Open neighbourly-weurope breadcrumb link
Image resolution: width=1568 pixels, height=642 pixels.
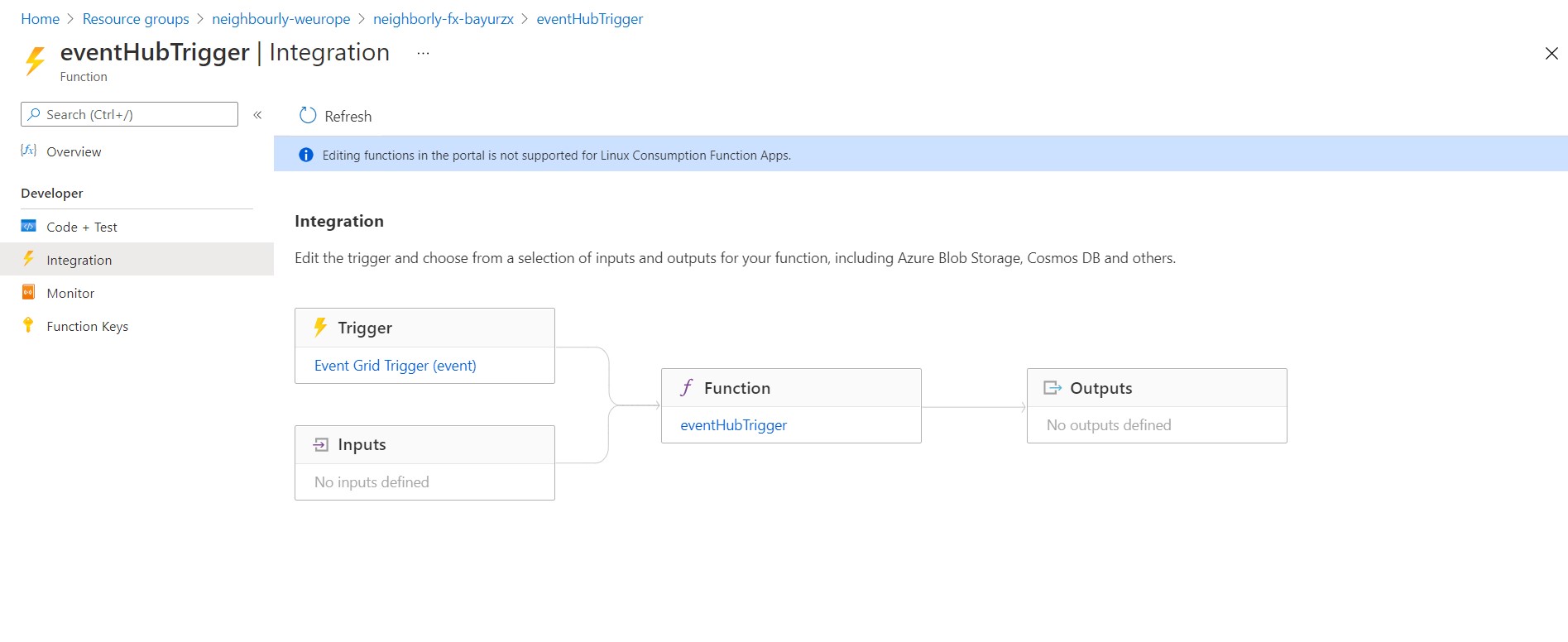point(281,19)
